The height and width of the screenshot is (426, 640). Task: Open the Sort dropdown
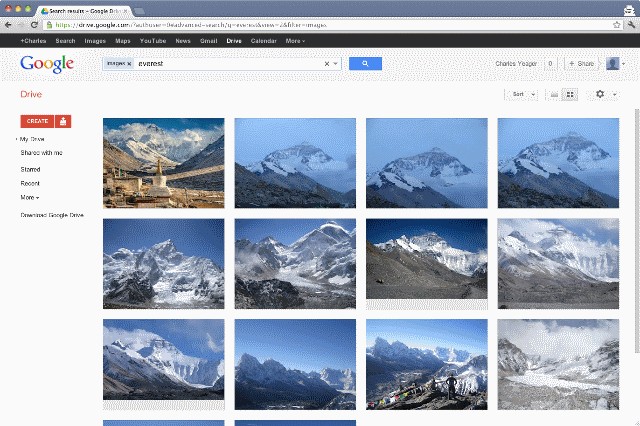click(x=522, y=95)
